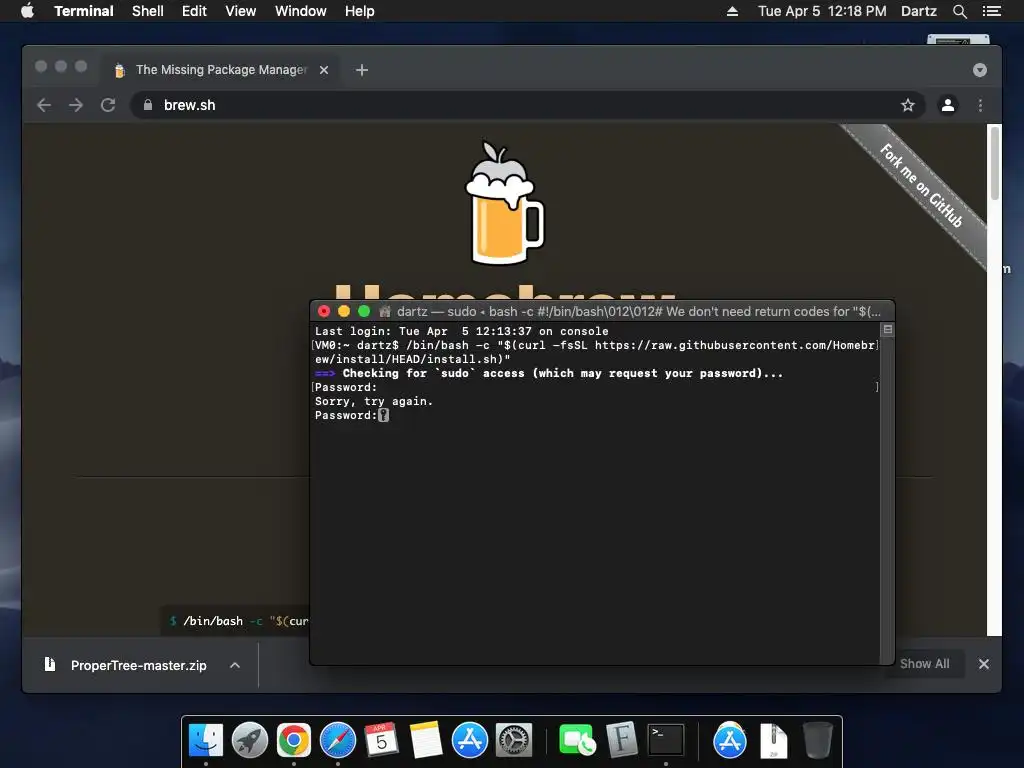Click the 'Checking for sudo access' line
This screenshot has width=1024, height=768.
point(549,374)
